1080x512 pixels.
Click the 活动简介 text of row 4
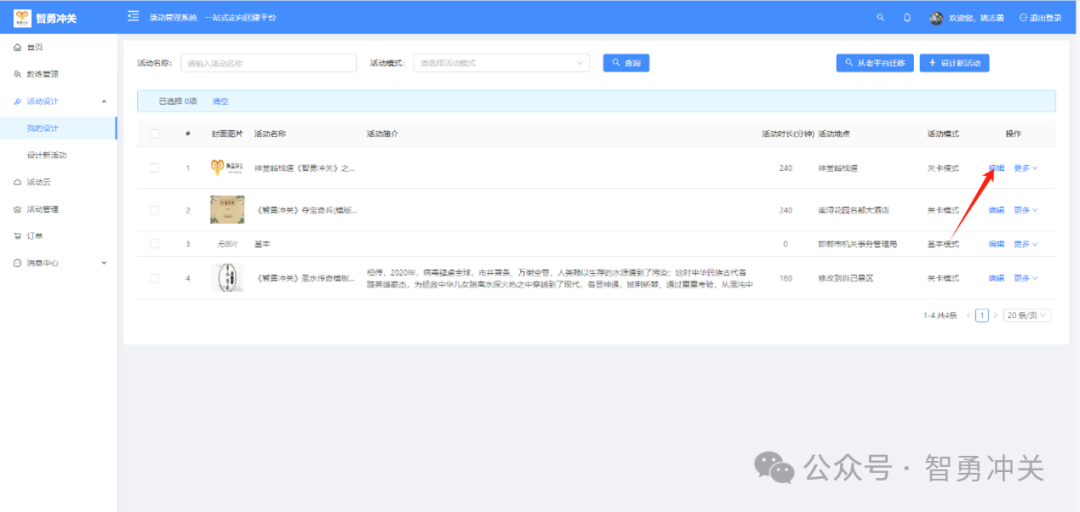559,278
